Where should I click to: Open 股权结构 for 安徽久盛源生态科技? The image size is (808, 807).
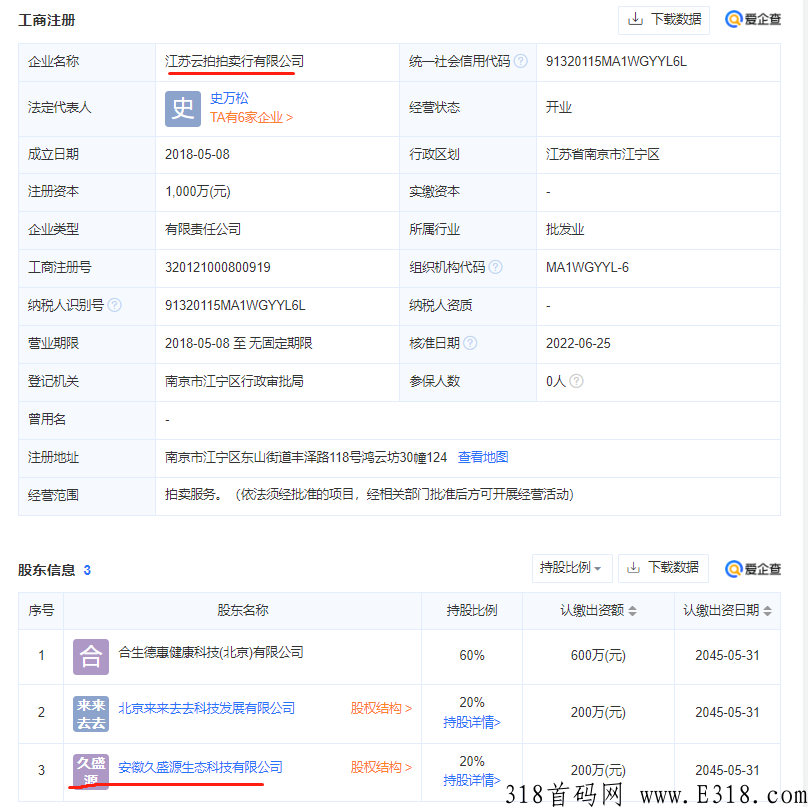(x=381, y=767)
